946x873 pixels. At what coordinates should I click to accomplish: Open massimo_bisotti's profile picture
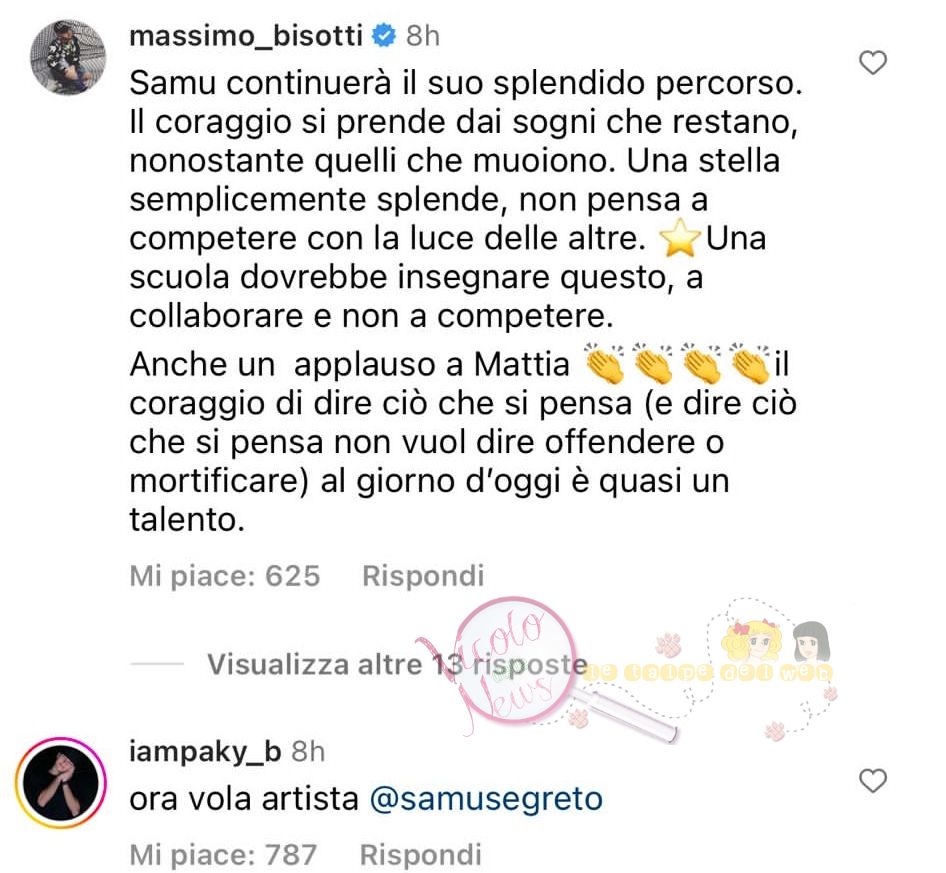[x=68, y=57]
